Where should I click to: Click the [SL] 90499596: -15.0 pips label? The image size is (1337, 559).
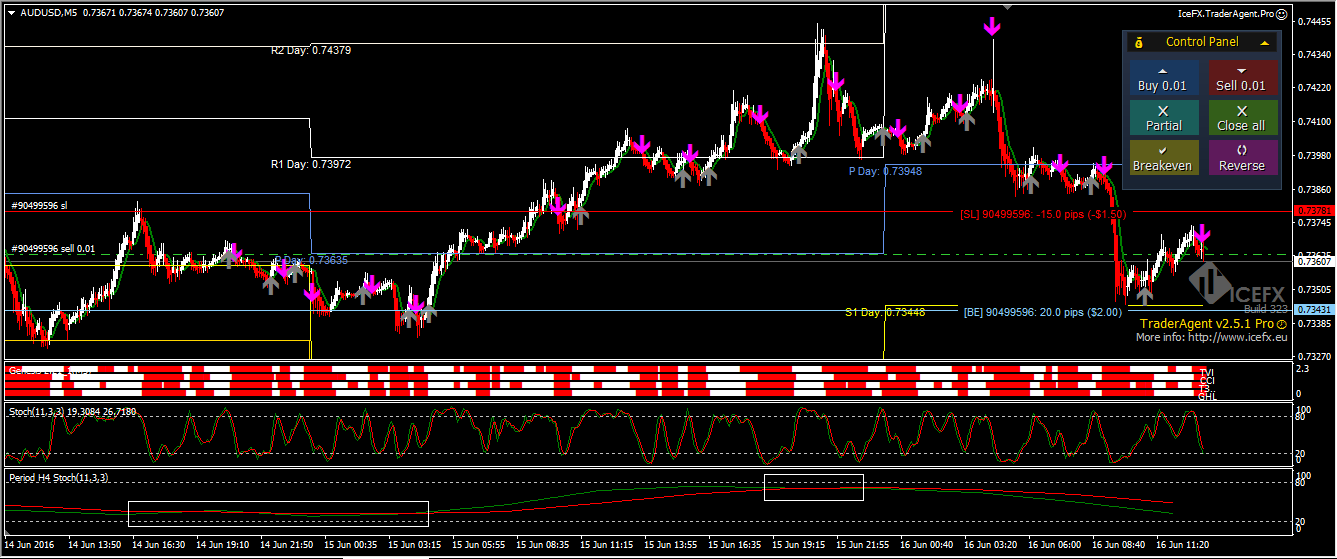coord(1043,214)
